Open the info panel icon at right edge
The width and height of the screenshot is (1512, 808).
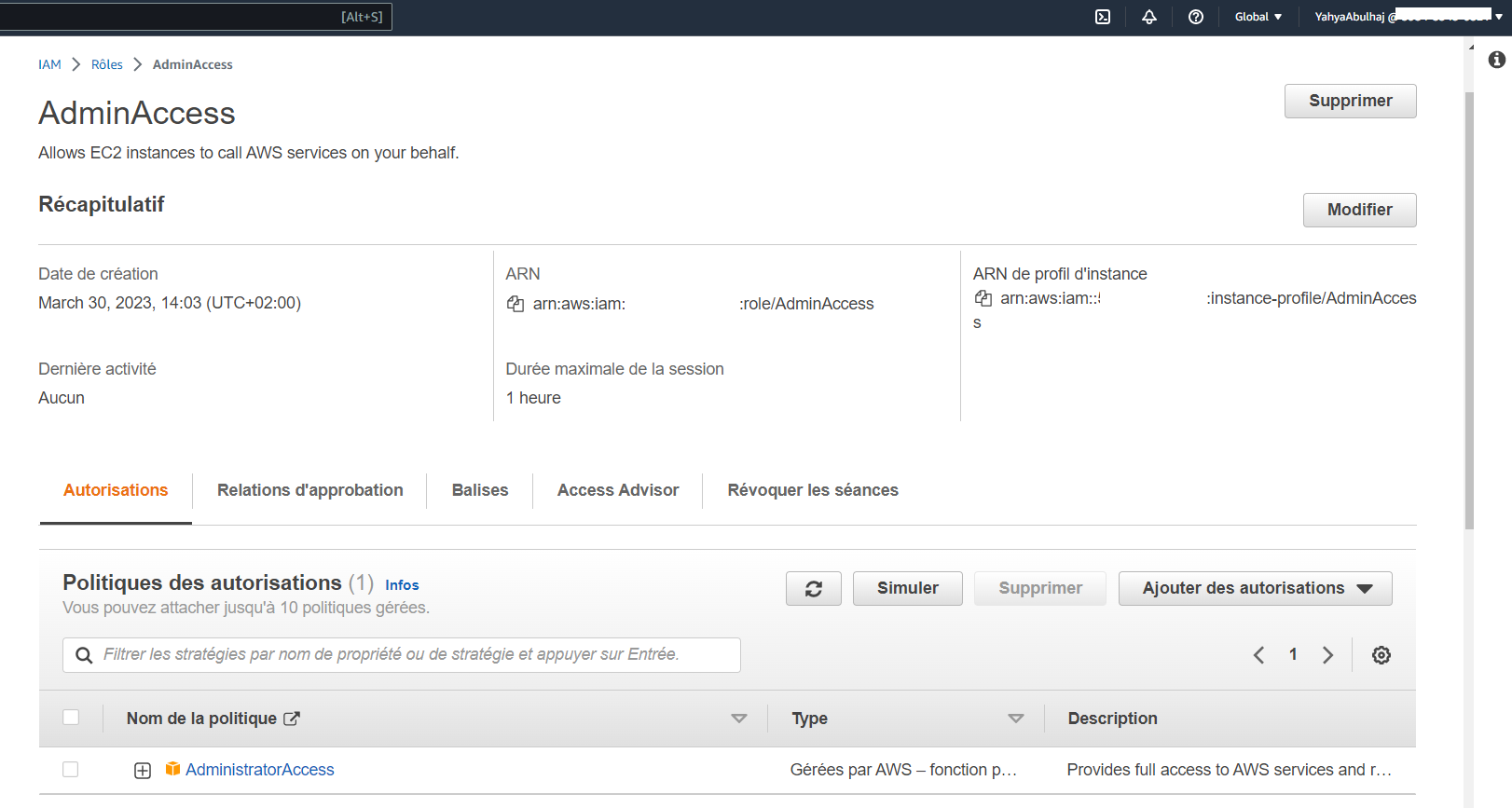1497,60
